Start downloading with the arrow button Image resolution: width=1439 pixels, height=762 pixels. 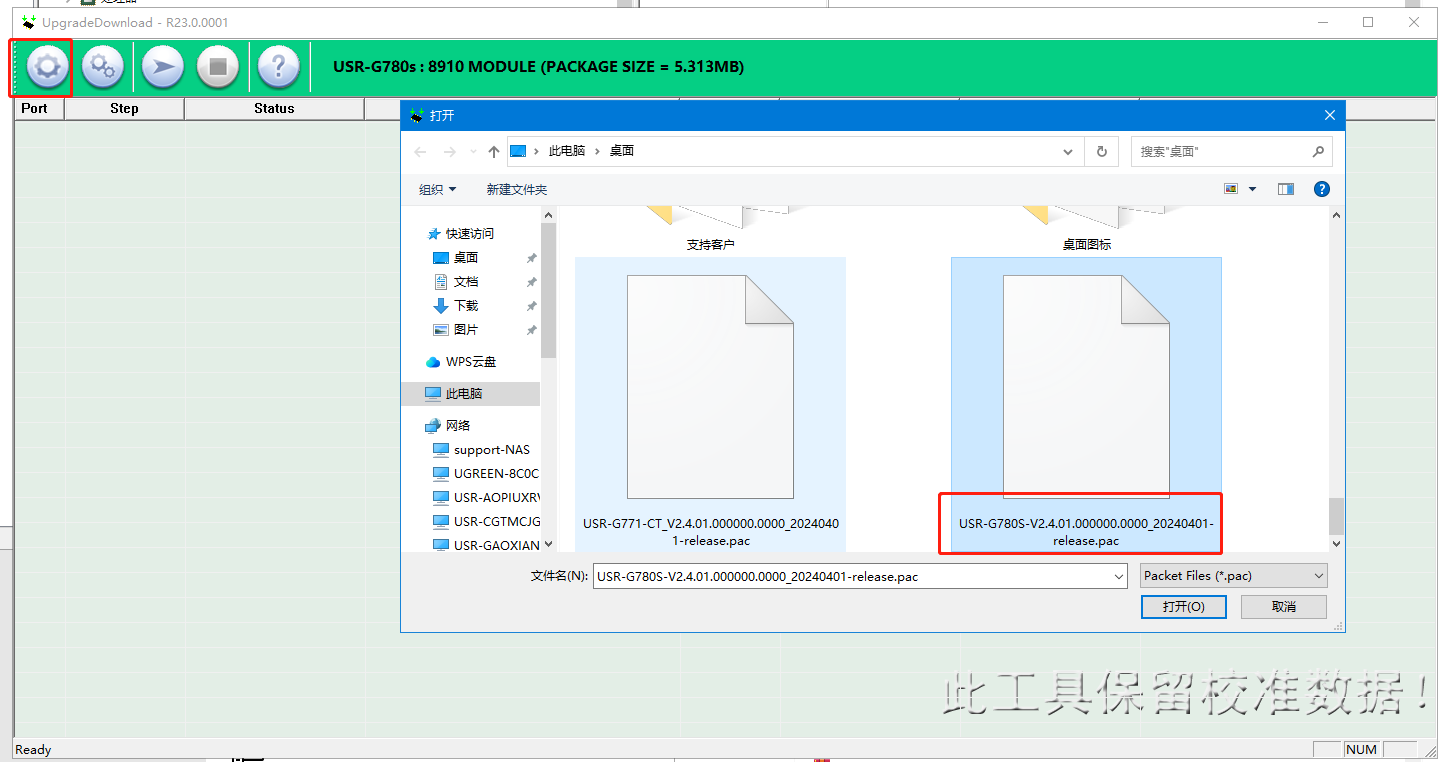coord(162,67)
